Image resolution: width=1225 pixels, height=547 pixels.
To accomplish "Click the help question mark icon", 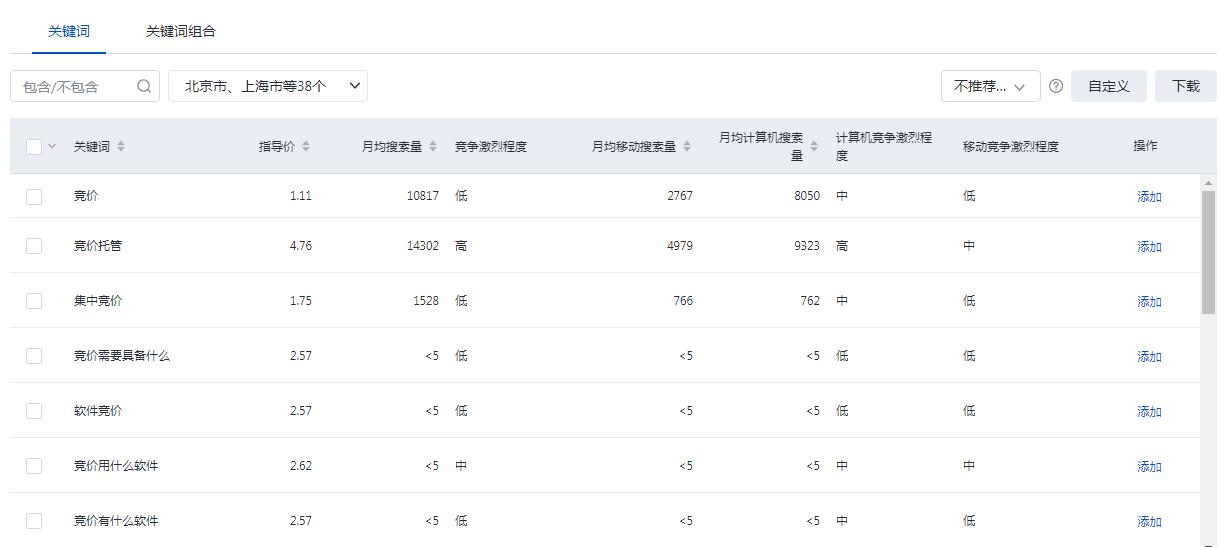I will point(1056,86).
